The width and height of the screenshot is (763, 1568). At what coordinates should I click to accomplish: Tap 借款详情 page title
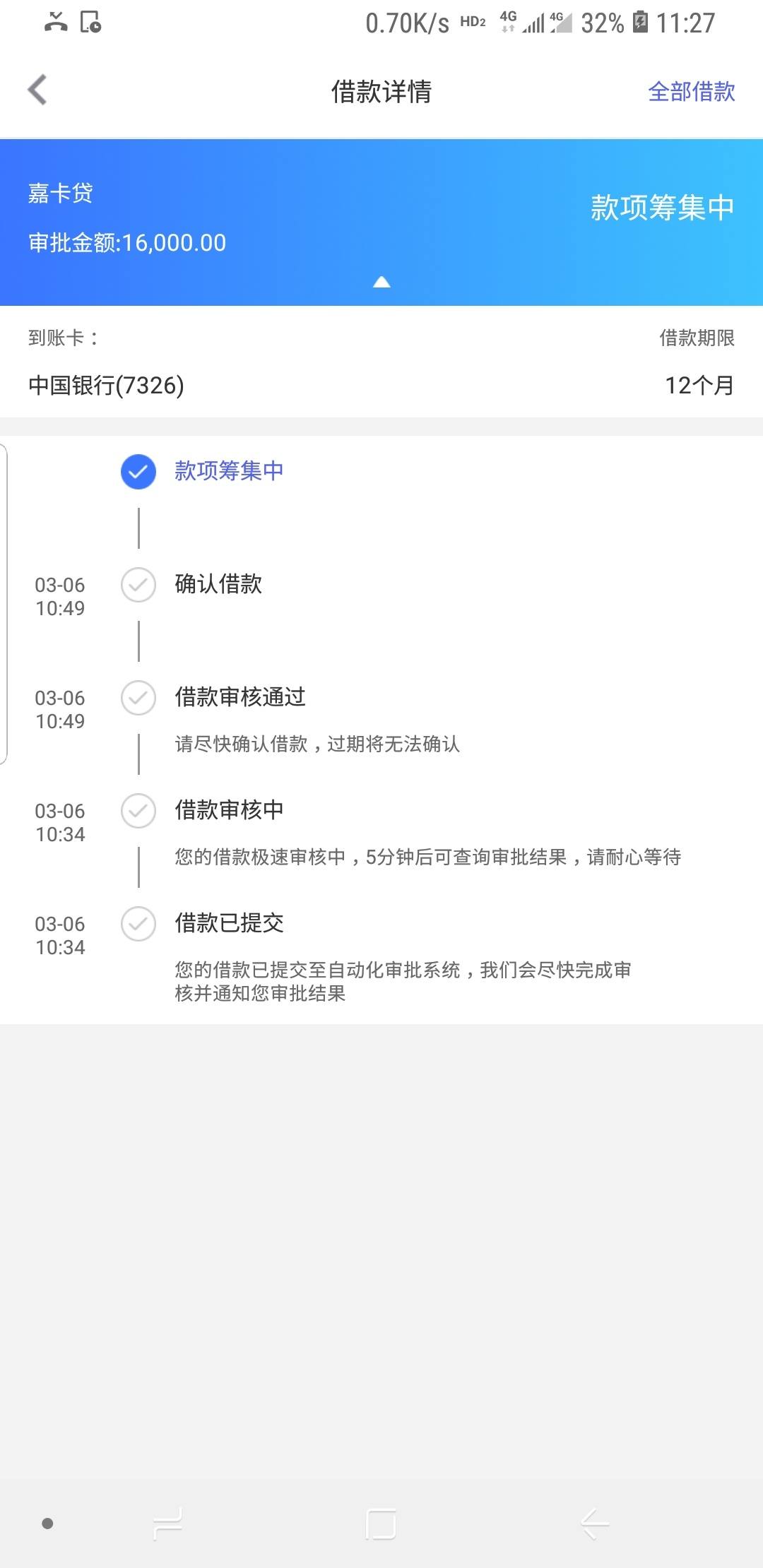(381, 91)
